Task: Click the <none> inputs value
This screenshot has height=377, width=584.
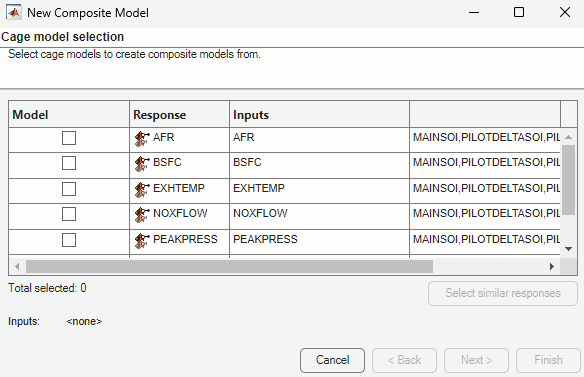Action: (84, 321)
